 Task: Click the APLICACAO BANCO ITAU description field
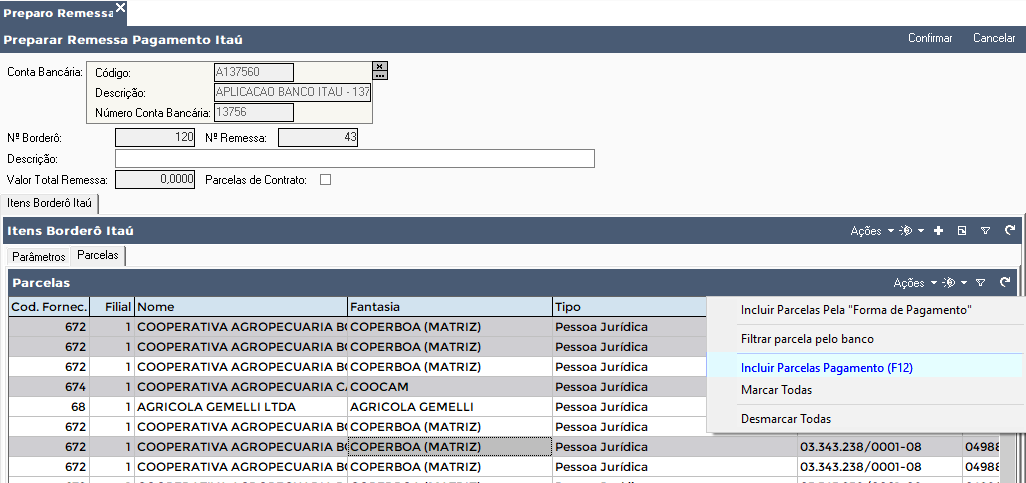click(292, 92)
